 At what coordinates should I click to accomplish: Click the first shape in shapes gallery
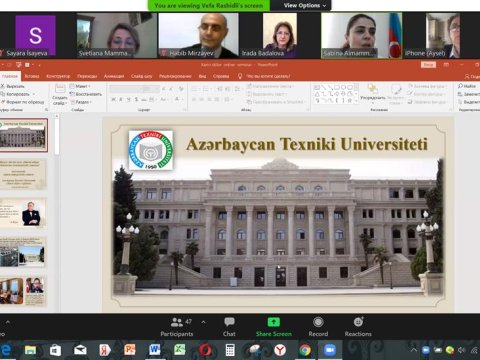pyautogui.click(x=317, y=87)
